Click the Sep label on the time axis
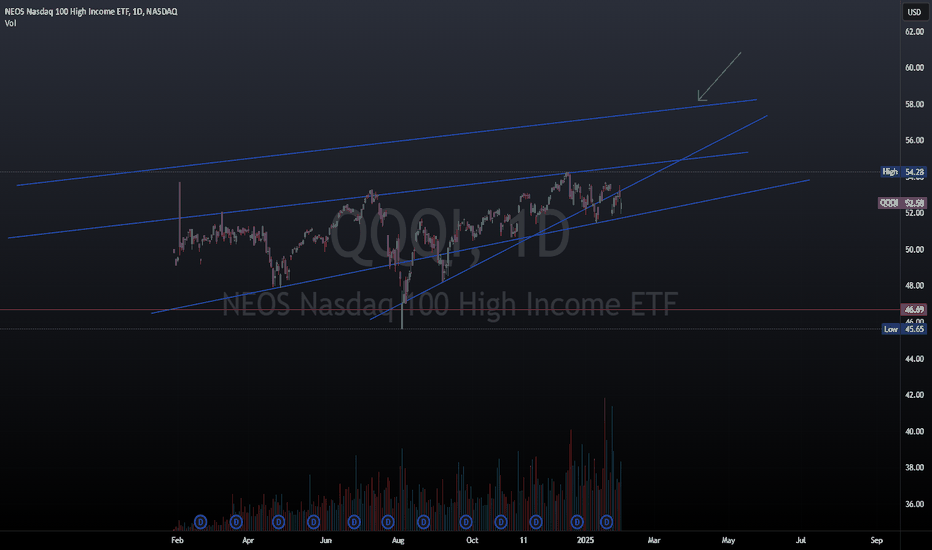The height and width of the screenshot is (550, 932). [x=876, y=540]
